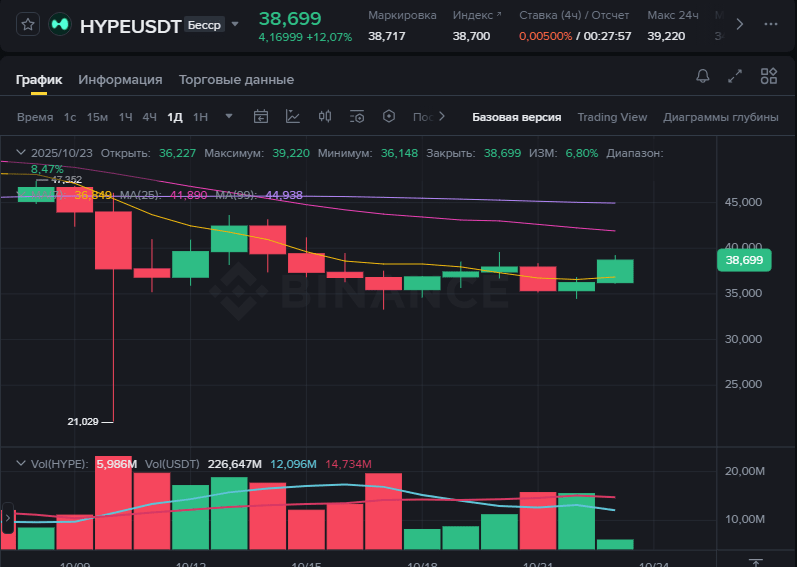The height and width of the screenshot is (567, 797).
Task: Select the 1Н weekly timeframe
Action: pos(200,117)
